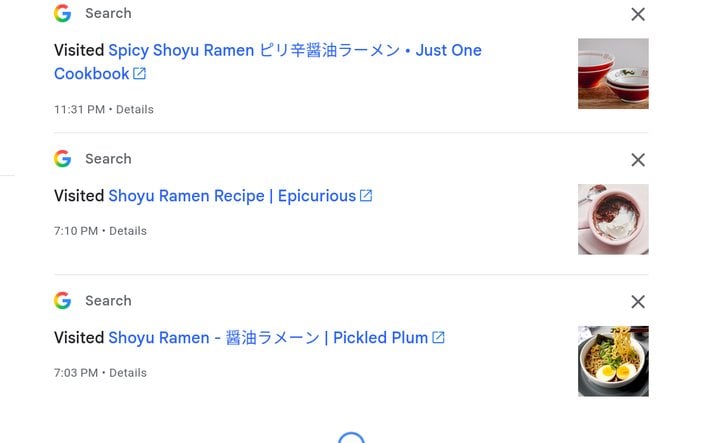The image size is (720, 443).
Task: Delete the Pickled Plum activity entry
Action: point(638,302)
